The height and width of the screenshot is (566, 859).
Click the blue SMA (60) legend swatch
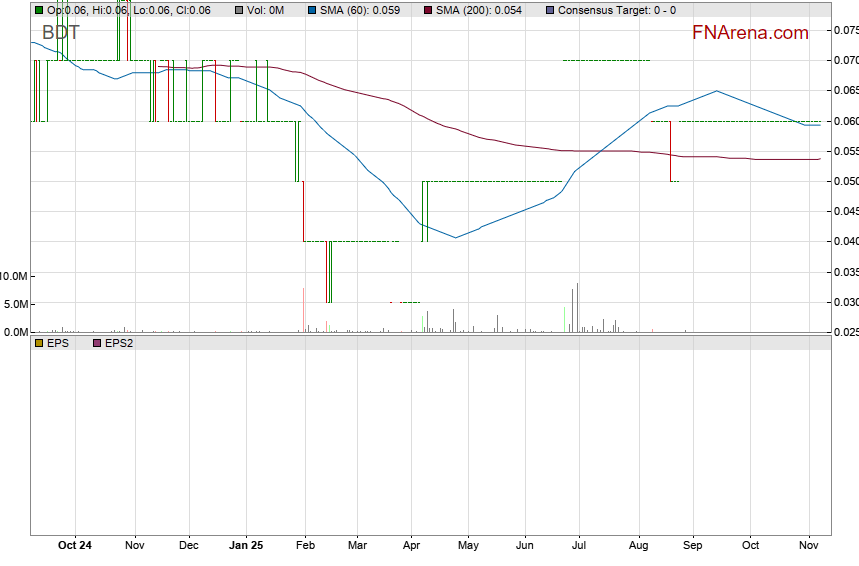[x=311, y=10]
